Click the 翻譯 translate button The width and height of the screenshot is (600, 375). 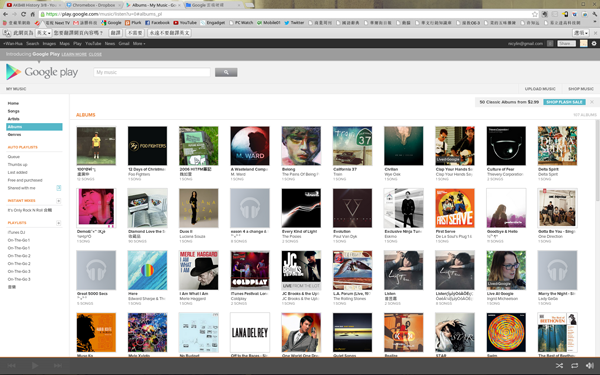pyautogui.click(x=116, y=33)
